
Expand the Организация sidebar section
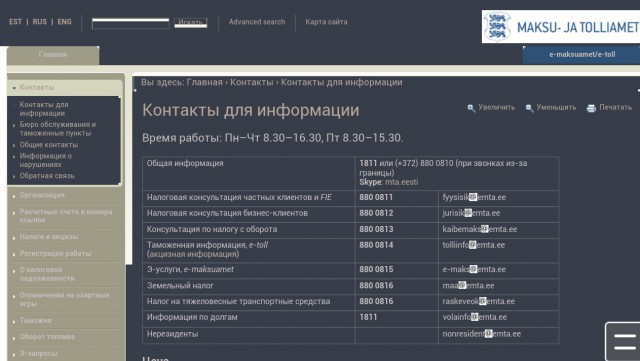pyautogui.click(x=42, y=195)
